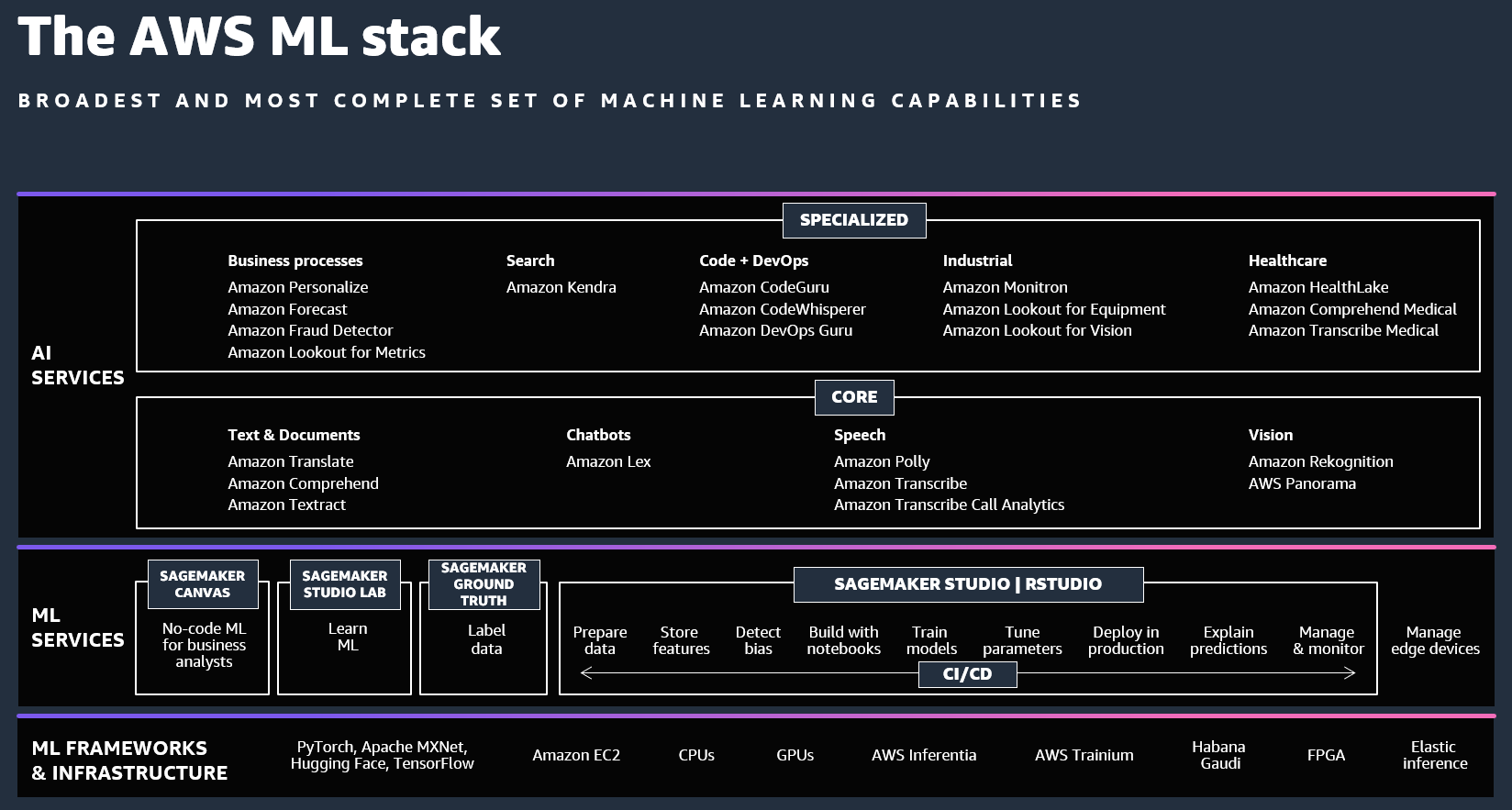This screenshot has width=1512, height=810.
Task: Click Amazon HealthLake
Action: (1318, 287)
